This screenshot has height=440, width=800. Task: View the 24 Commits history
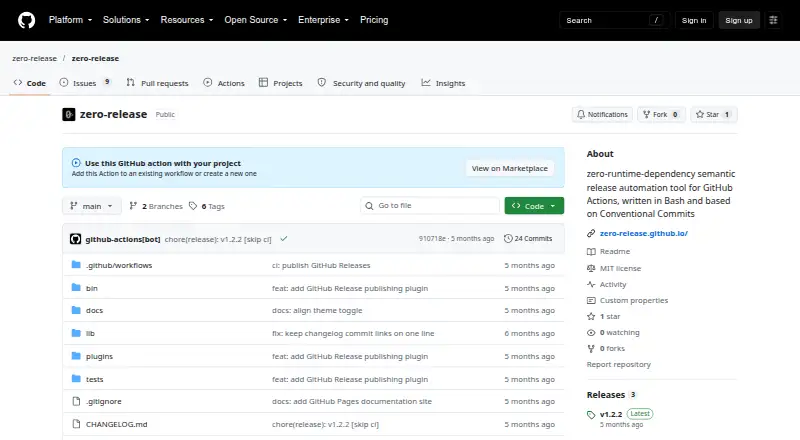click(528, 238)
